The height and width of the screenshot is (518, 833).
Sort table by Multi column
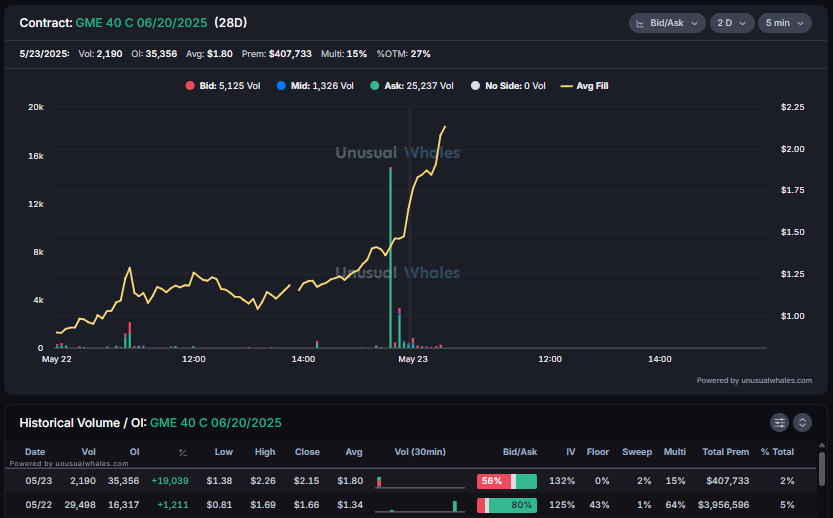click(x=675, y=452)
